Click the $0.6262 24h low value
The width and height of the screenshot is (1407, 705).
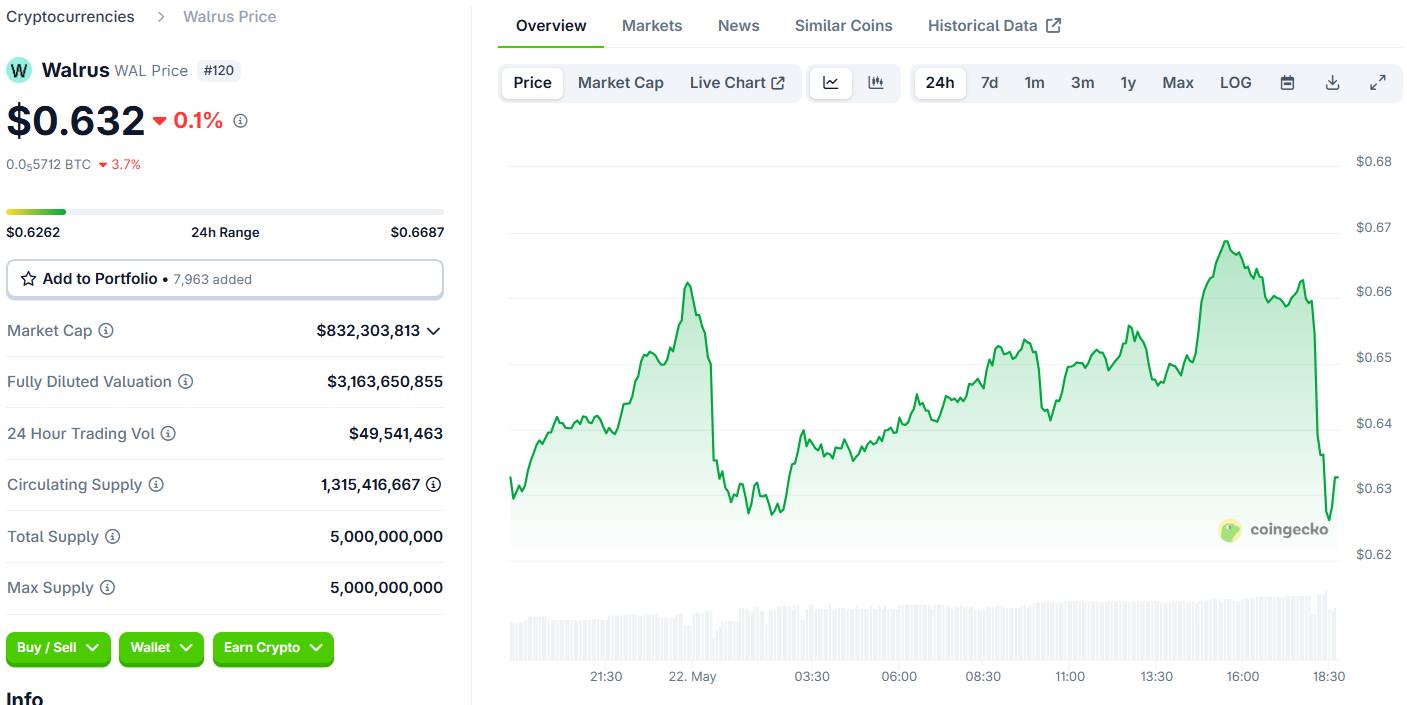[x=33, y=232]
